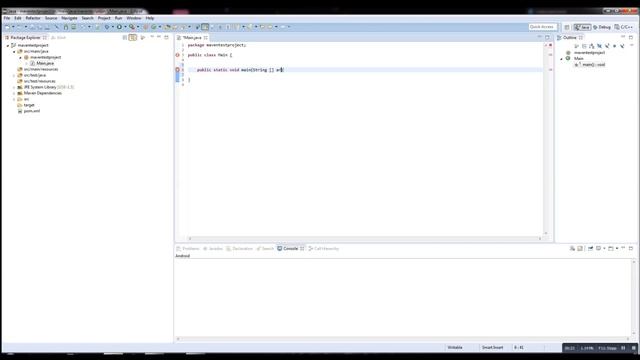Click the External Tools run icon
640x360 pixels.
point(132,27)
